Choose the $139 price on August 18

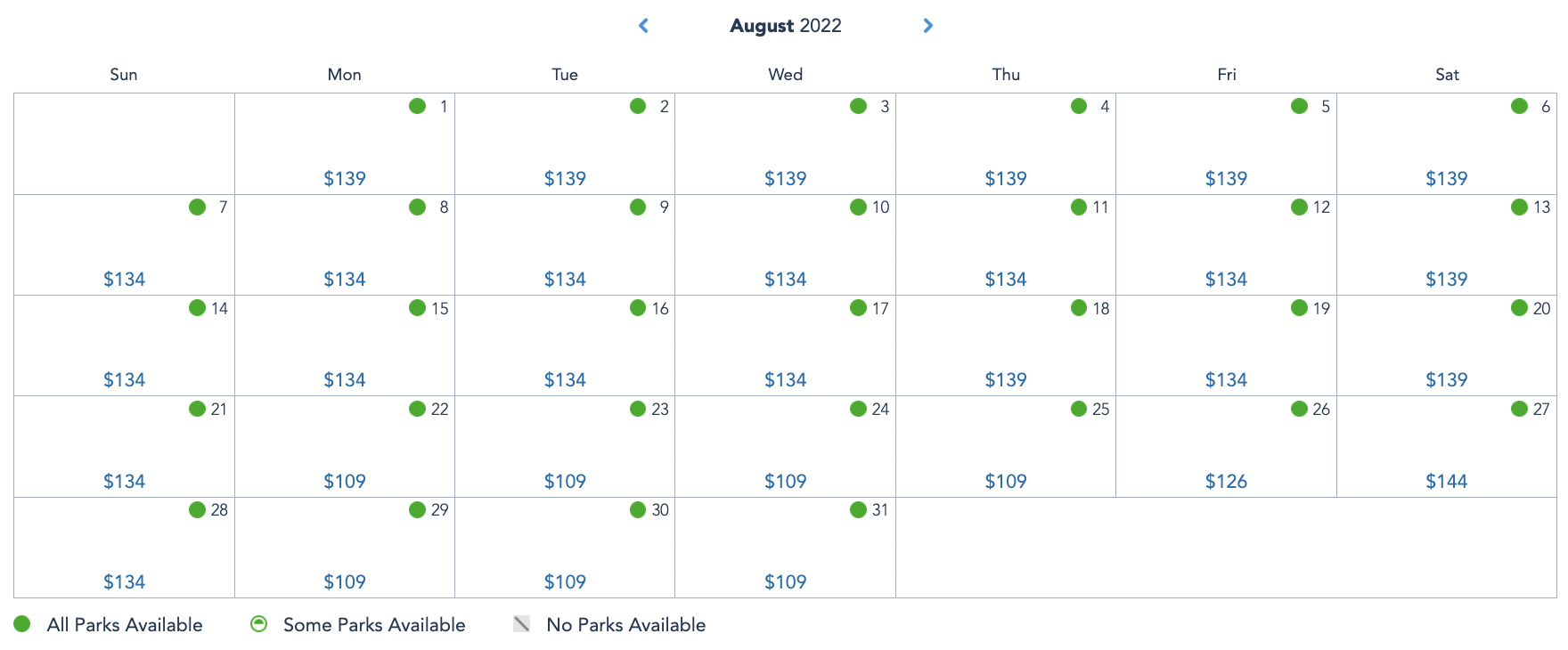[1006, 380]
